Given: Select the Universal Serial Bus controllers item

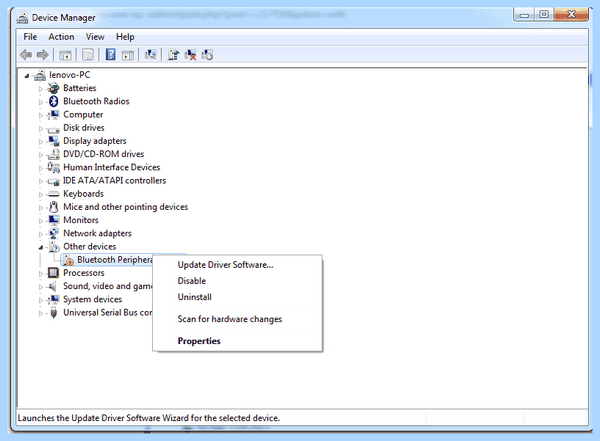Looking at the screenshot, I should click(x=108, y=313).
